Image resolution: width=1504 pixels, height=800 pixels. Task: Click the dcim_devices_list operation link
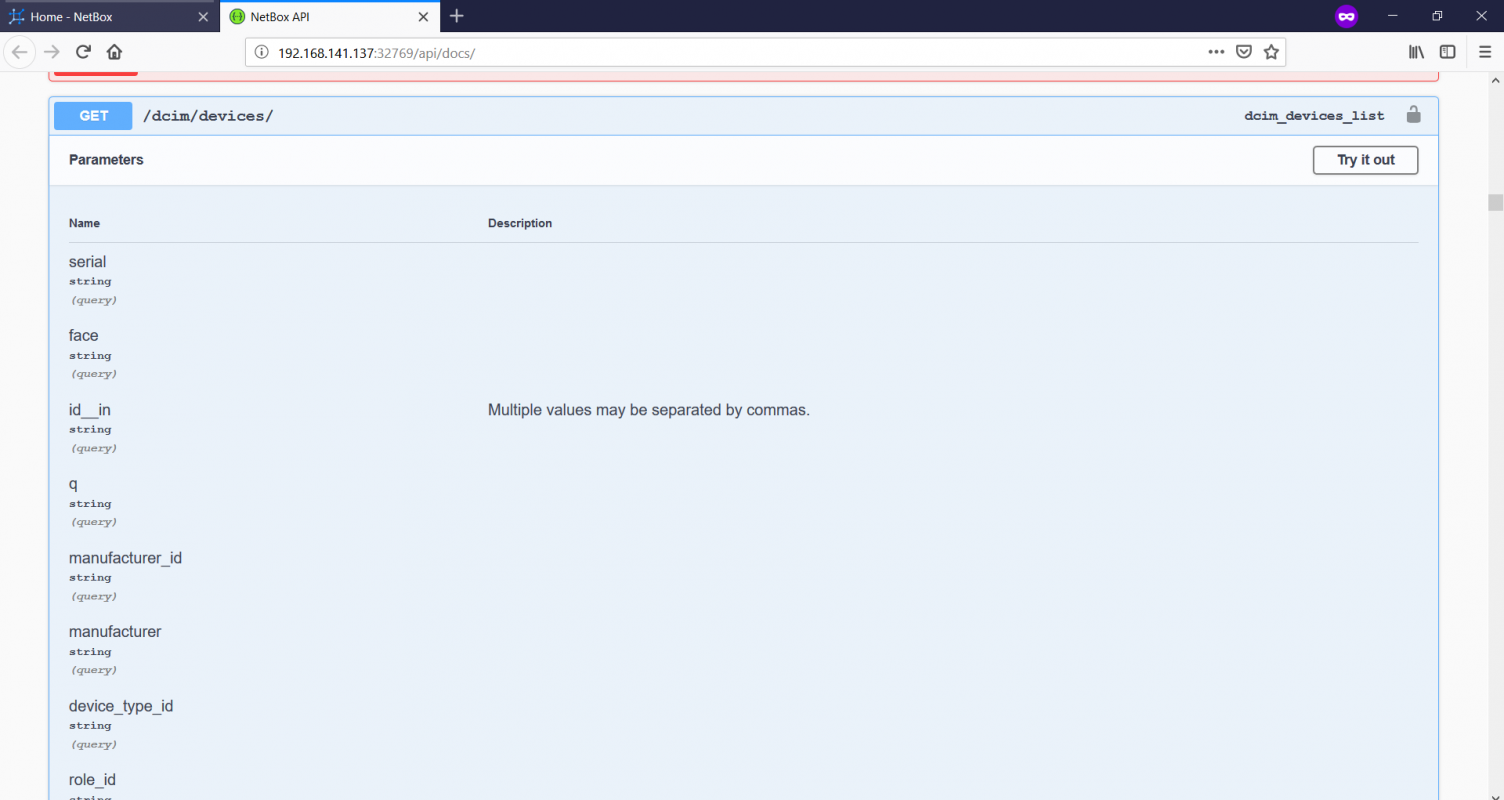click(x=1314, y=115)
